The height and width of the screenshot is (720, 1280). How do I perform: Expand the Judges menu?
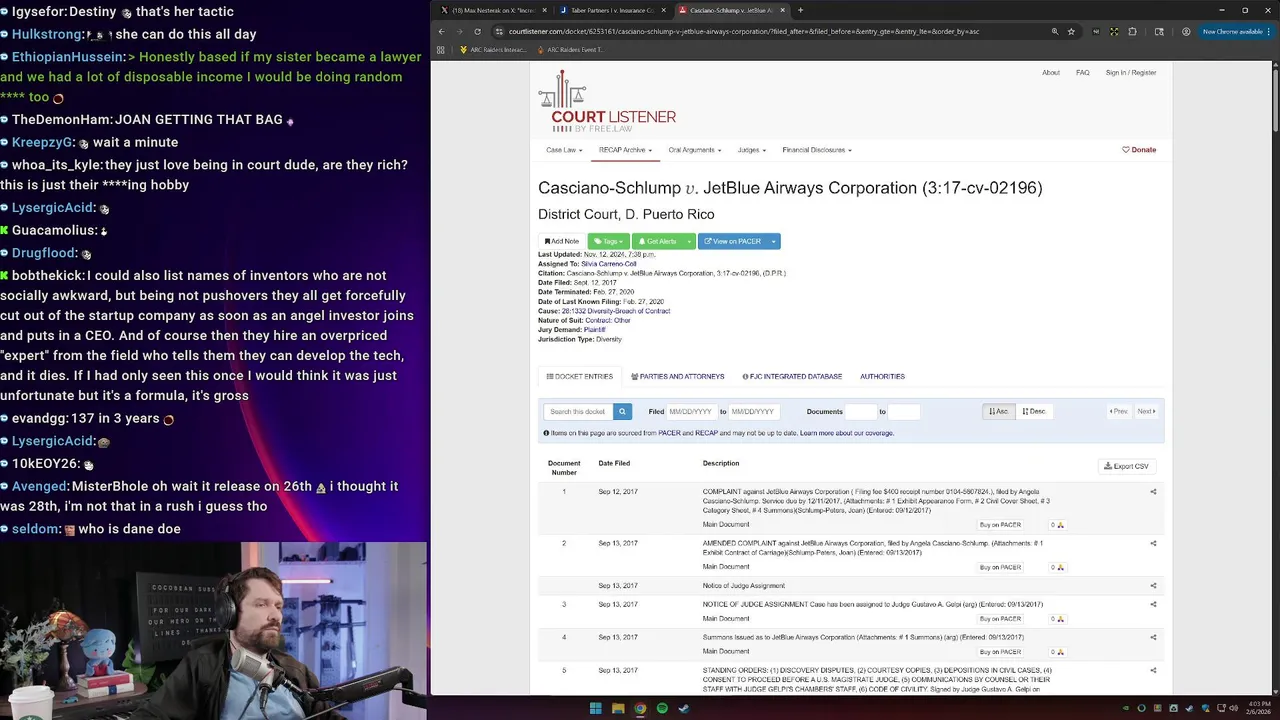coord(751,150)
